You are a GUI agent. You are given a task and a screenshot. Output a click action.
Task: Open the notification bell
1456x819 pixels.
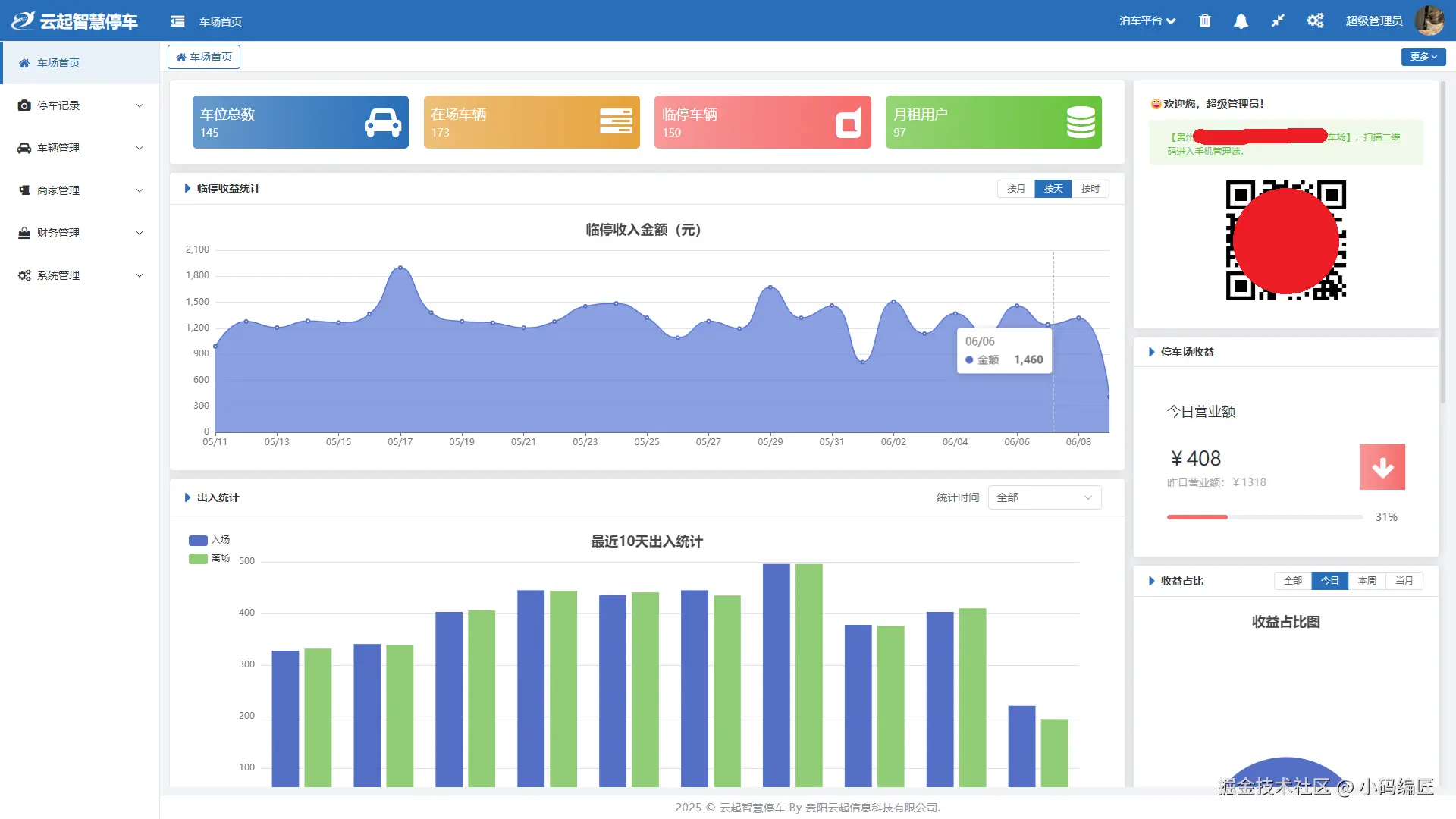[1241, 21]
